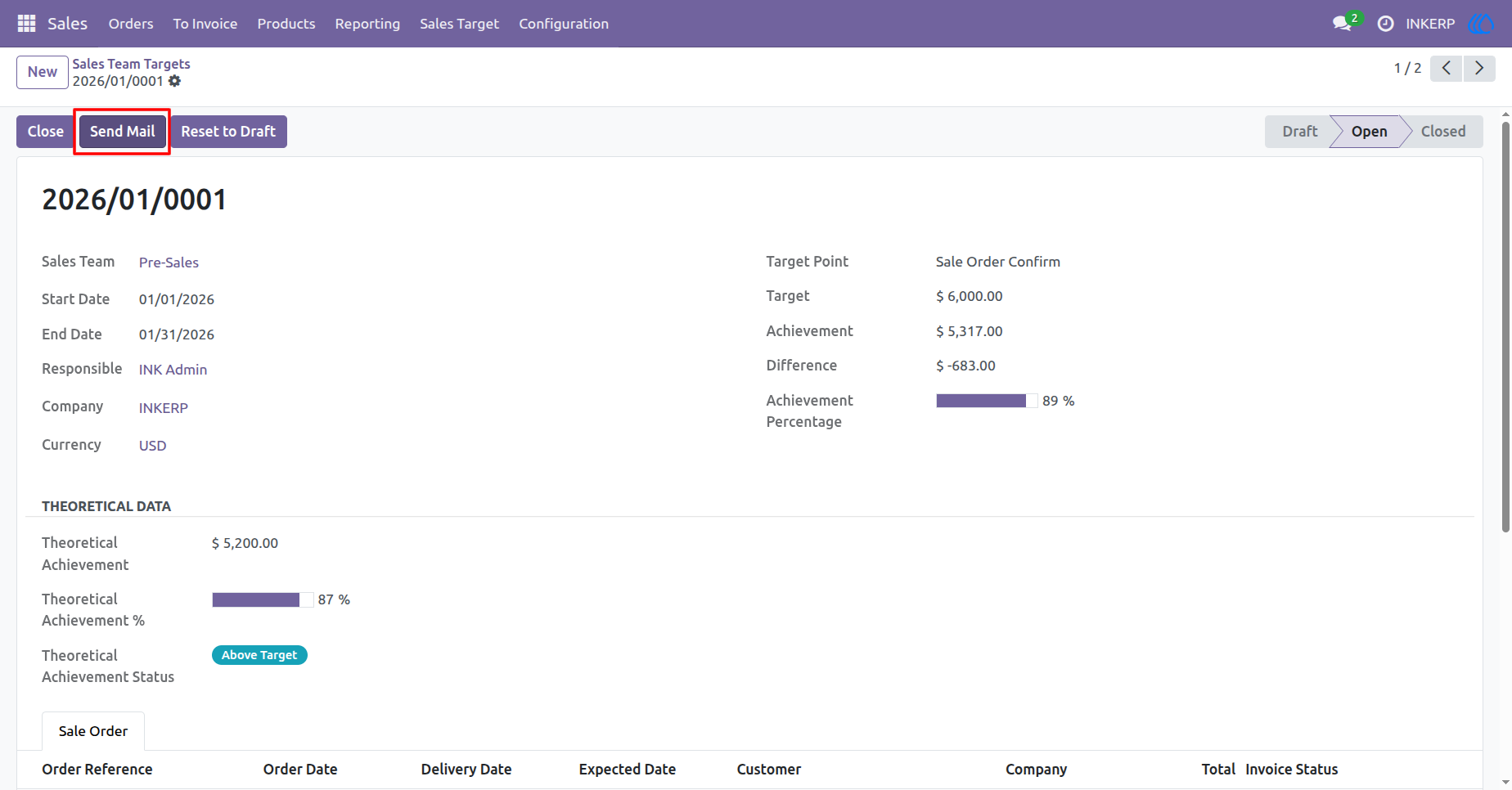Set status to Draft stage

[1299, 132]
